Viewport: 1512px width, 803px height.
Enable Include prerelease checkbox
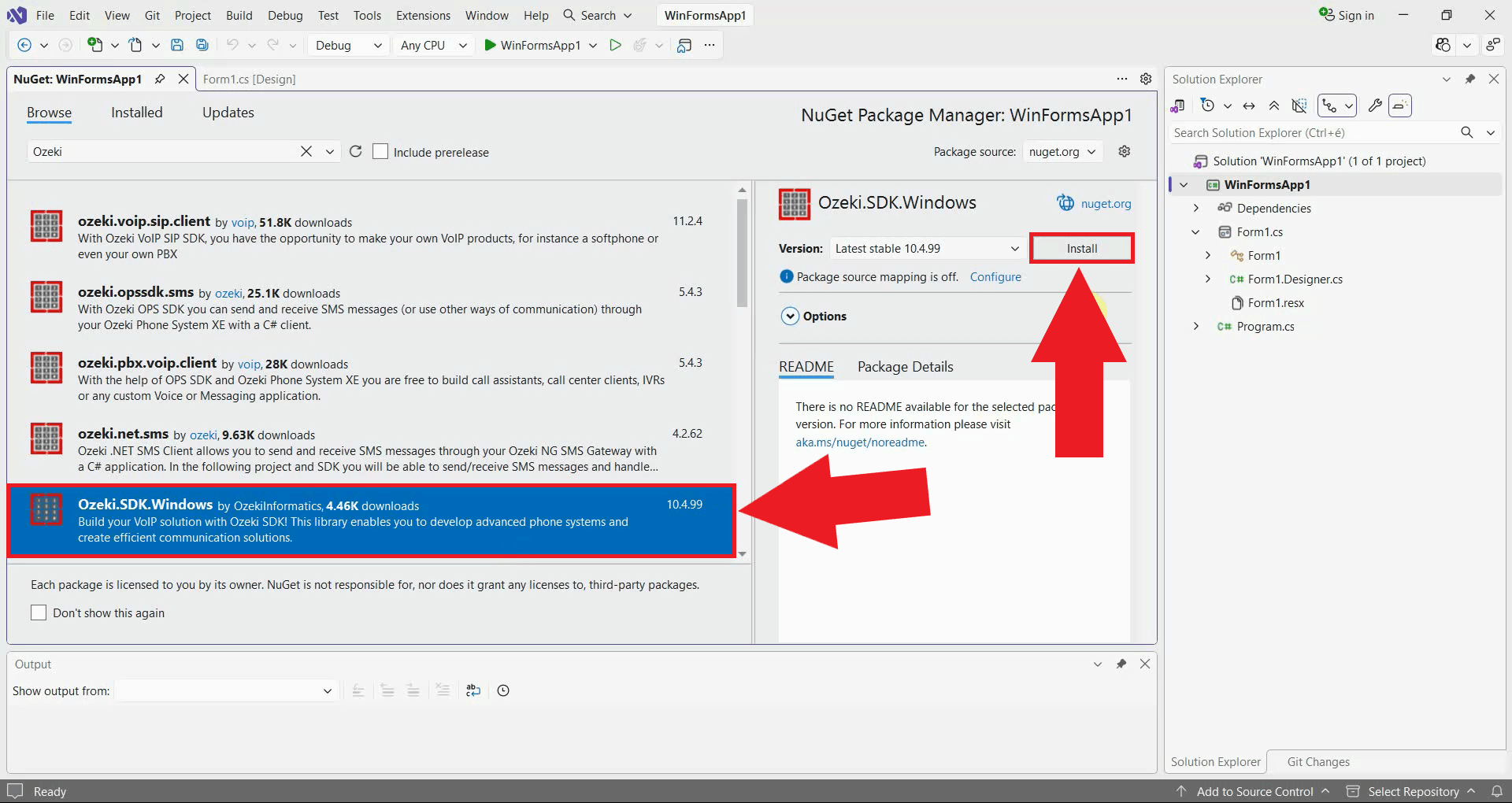(x=380, y=151)
